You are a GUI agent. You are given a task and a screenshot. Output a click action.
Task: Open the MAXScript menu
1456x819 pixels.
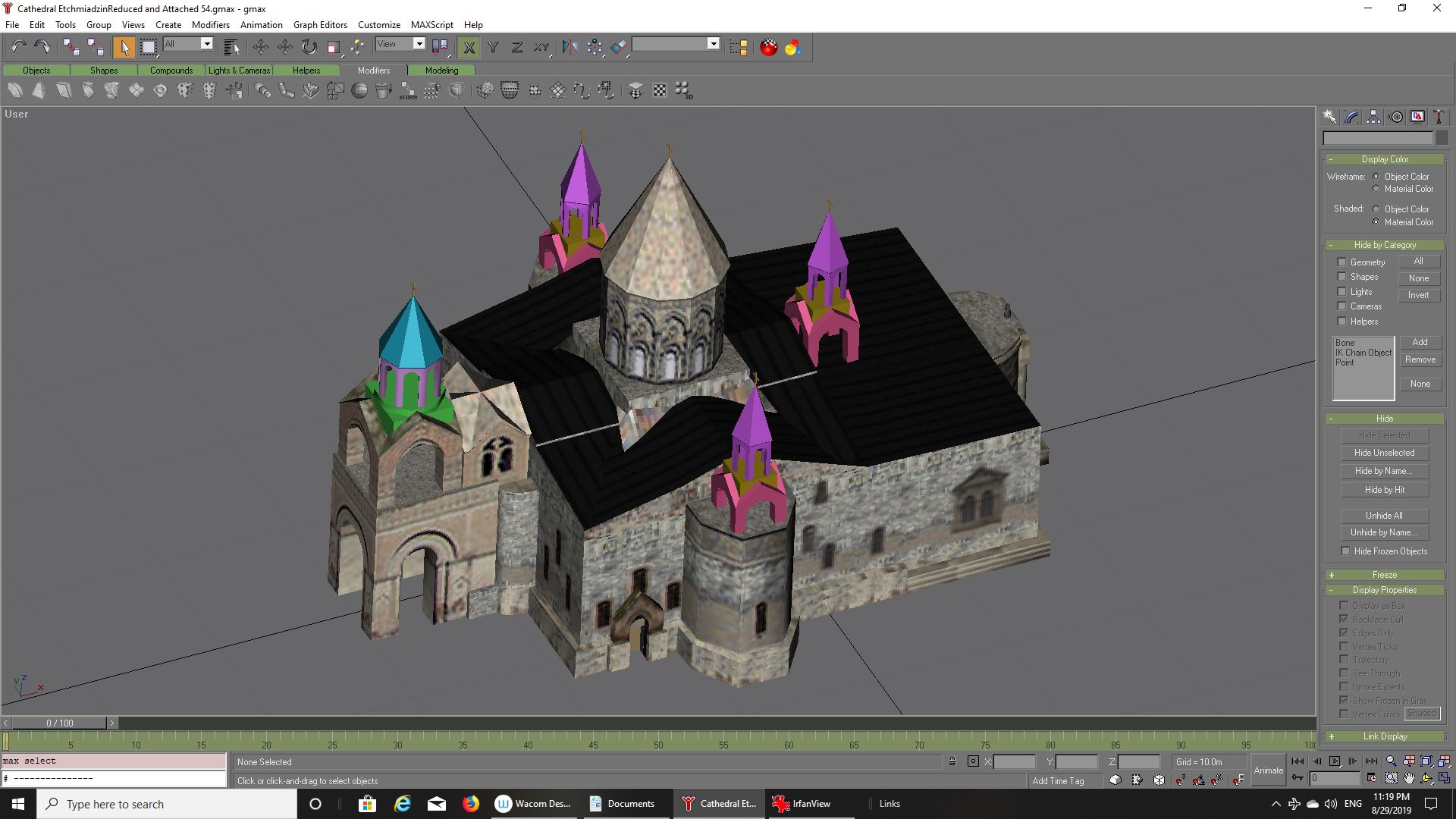431,24
